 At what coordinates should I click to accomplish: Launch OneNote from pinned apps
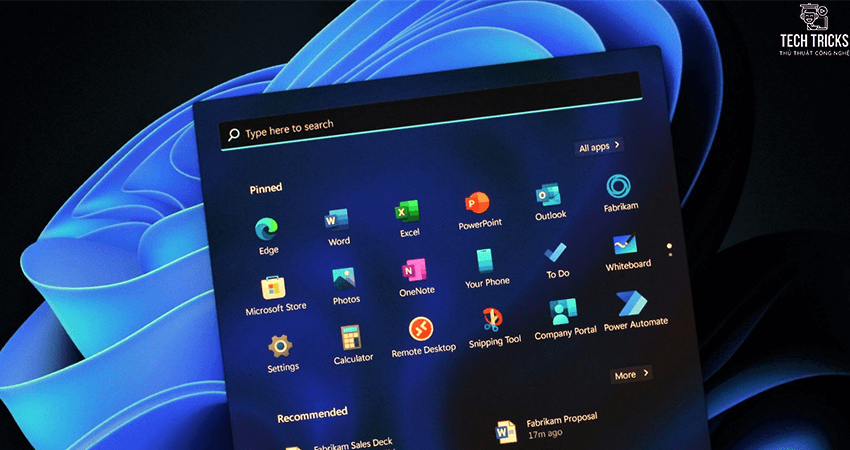[414, 269]
